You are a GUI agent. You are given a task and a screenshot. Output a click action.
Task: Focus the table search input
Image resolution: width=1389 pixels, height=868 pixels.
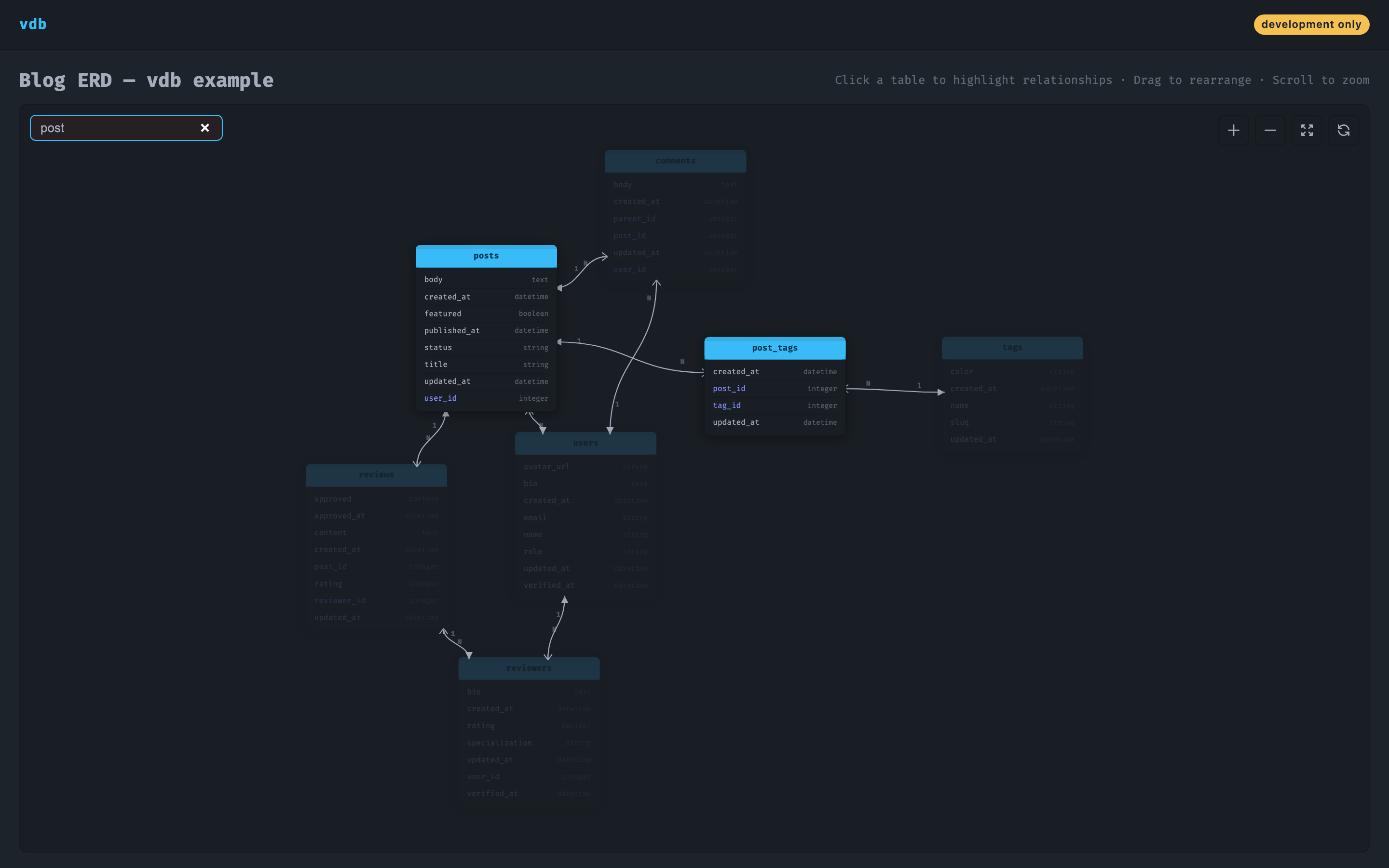pyautogui.click(x=115, y=128)
